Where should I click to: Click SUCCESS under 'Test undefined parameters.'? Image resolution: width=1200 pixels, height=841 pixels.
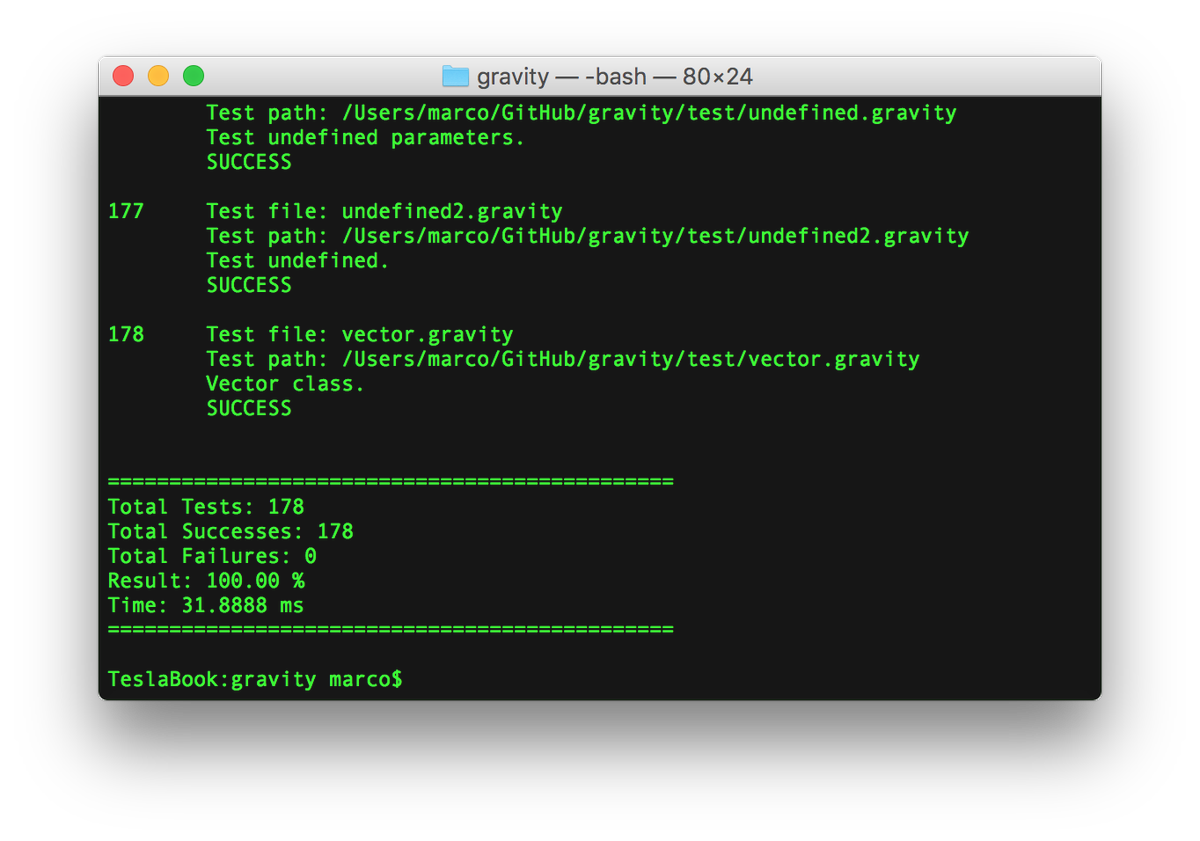click(x=249, y=162)
